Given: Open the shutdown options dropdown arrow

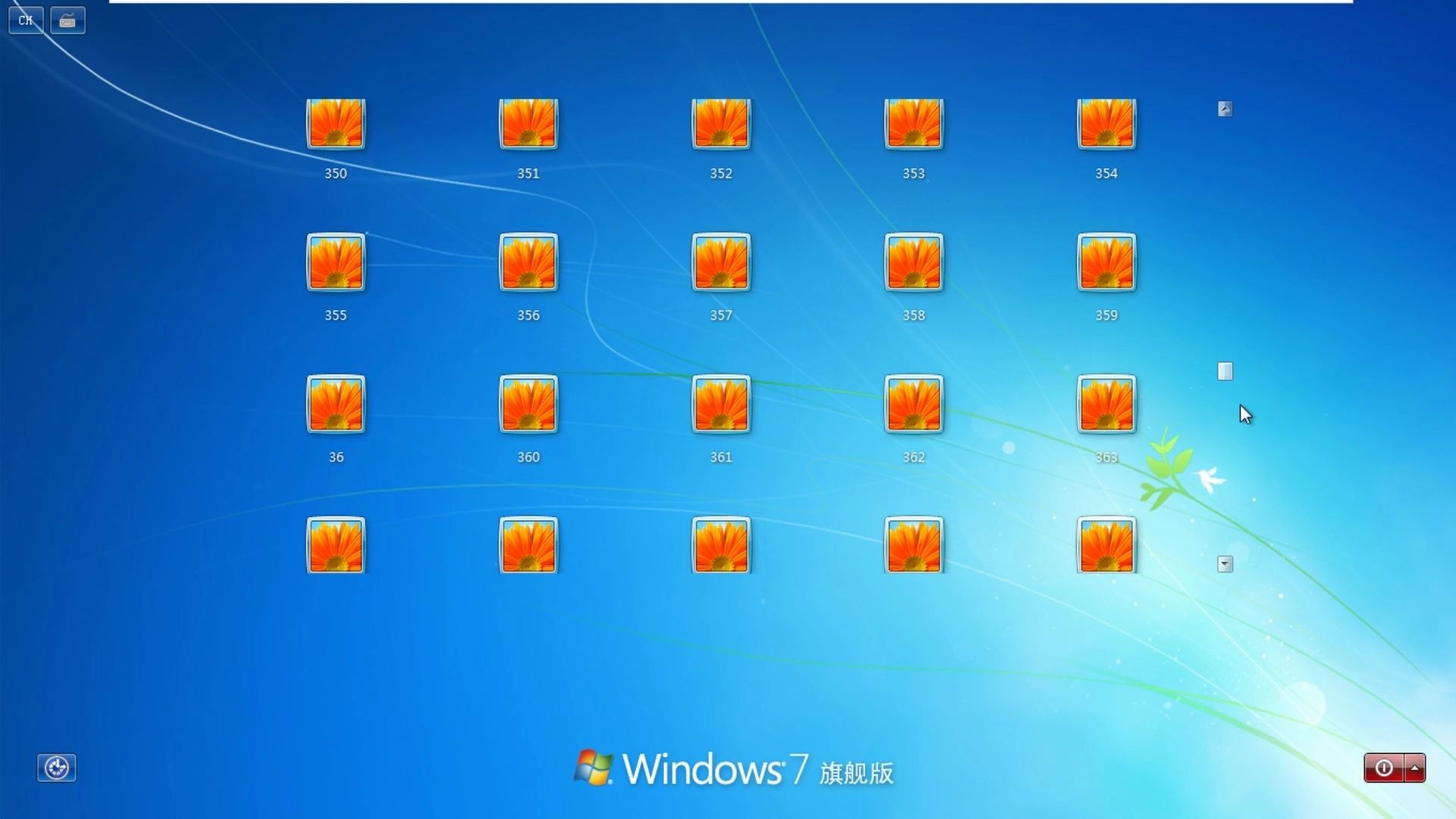Looking at the screenshot, I should 1415,768.
